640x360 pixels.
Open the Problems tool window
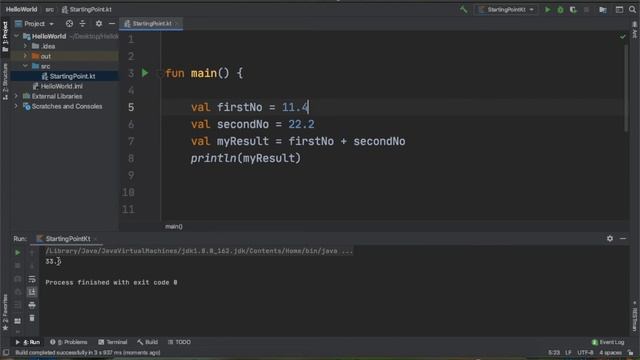click(x=69, y=342)
